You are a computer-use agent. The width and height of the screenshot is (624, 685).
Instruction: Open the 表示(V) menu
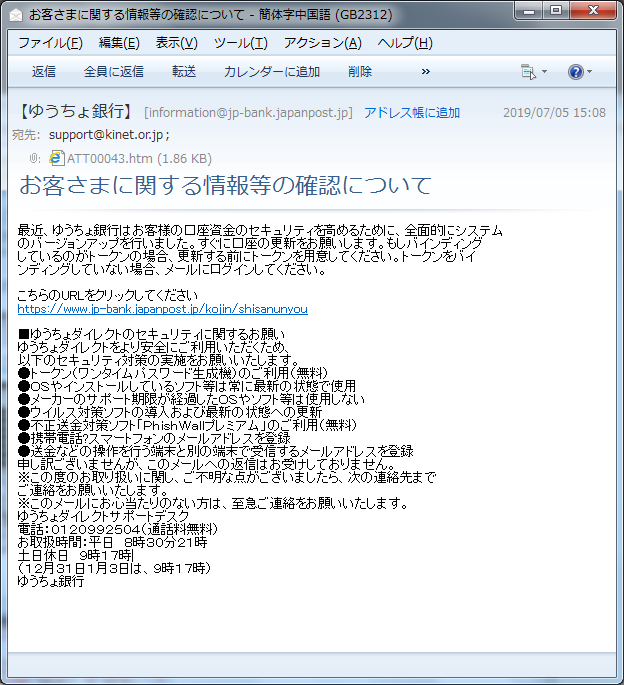[177, 43]
